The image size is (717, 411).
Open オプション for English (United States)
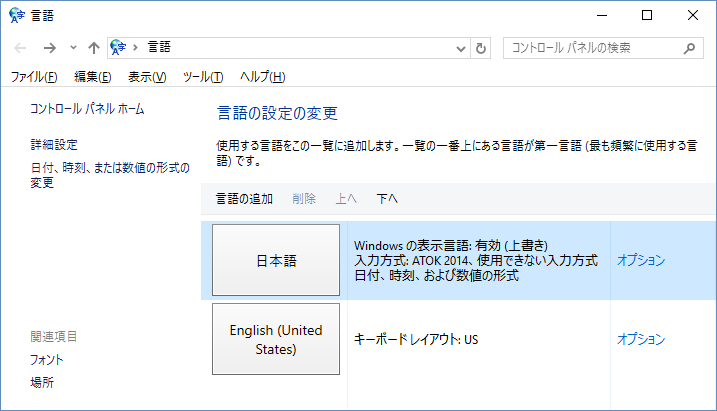(x=640, y=339)
